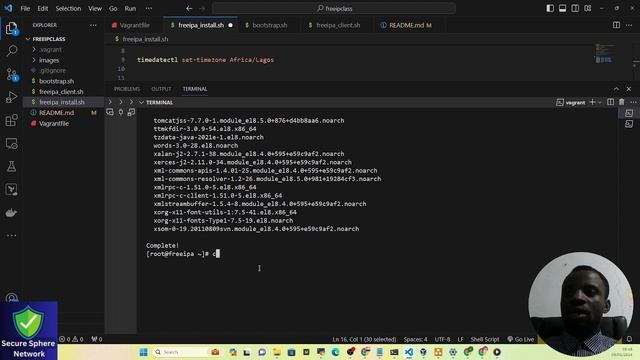The height and width of the screenshot is (360, 640).
Task: Open Vagrantfile in explorer
Action: (x=53, y=123)
